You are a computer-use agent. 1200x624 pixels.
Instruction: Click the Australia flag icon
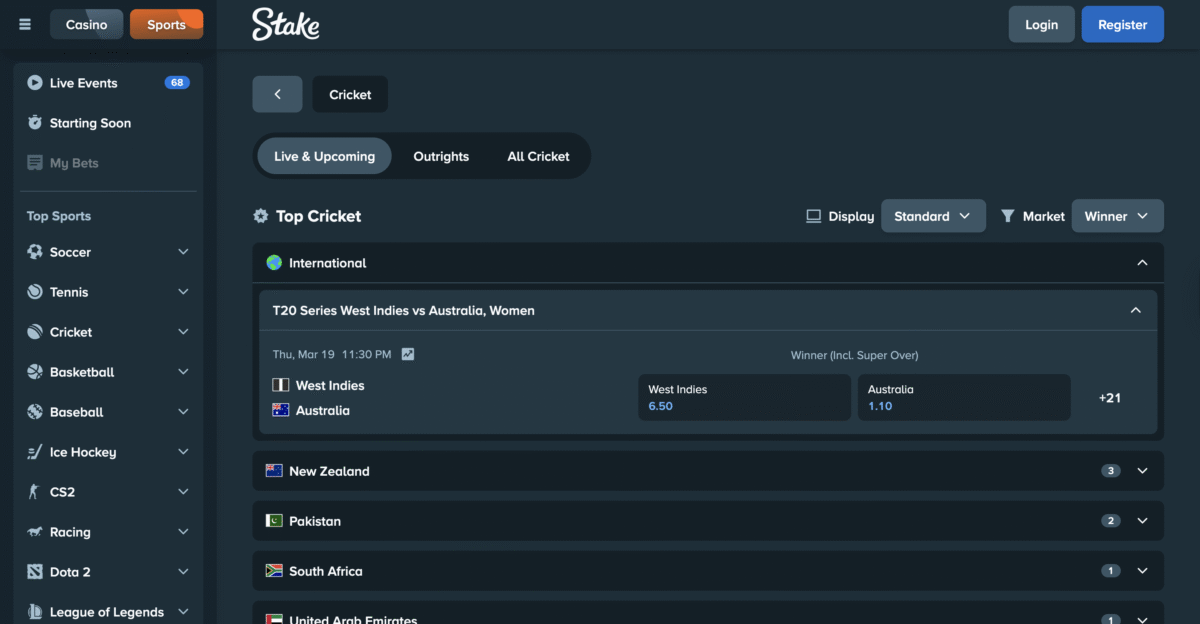tap(281, 410)
